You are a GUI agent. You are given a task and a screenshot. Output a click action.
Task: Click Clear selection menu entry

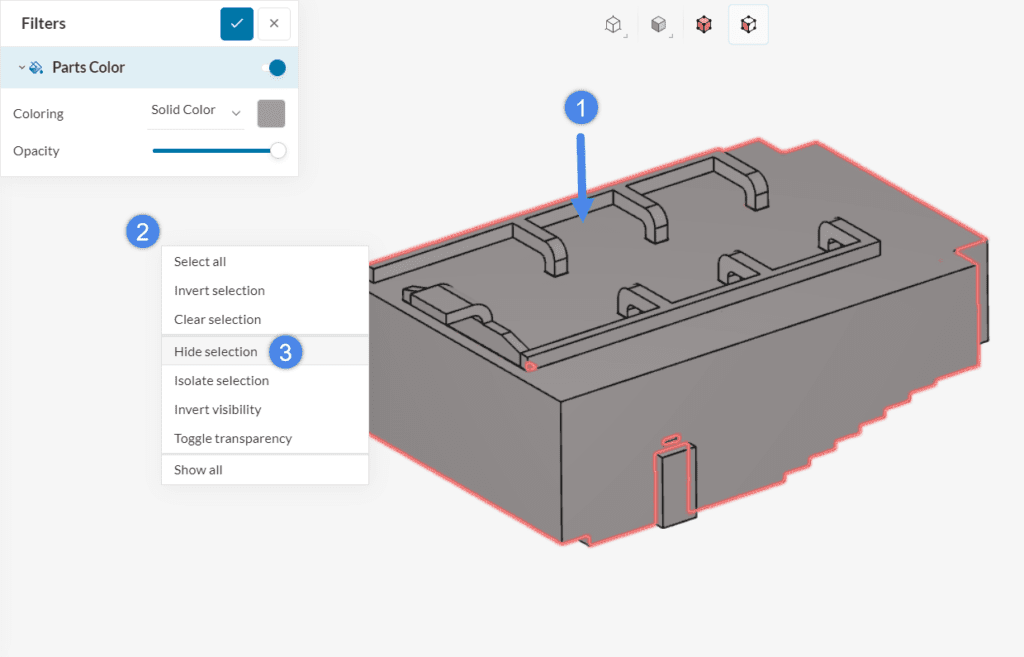217,319
